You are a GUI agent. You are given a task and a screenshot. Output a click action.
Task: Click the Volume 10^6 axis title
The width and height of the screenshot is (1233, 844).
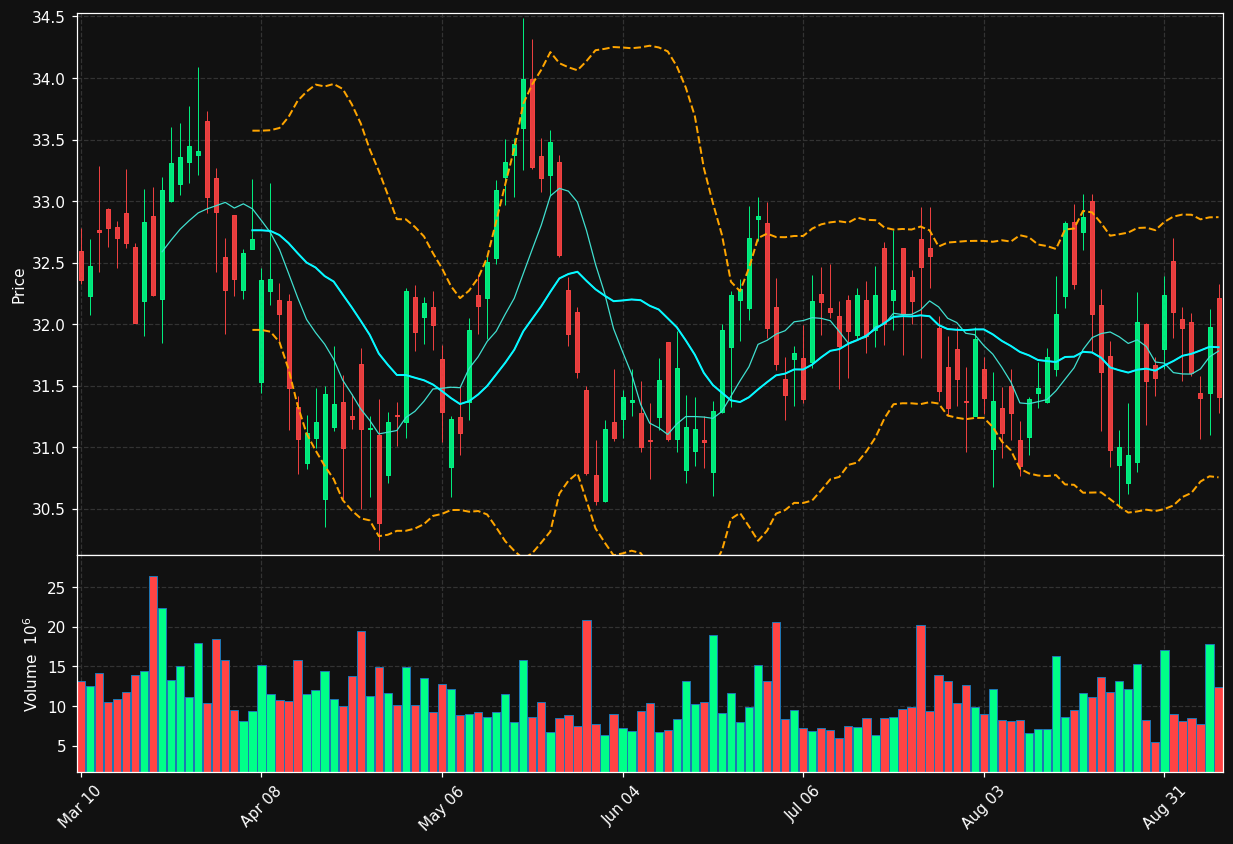(32, 664)
